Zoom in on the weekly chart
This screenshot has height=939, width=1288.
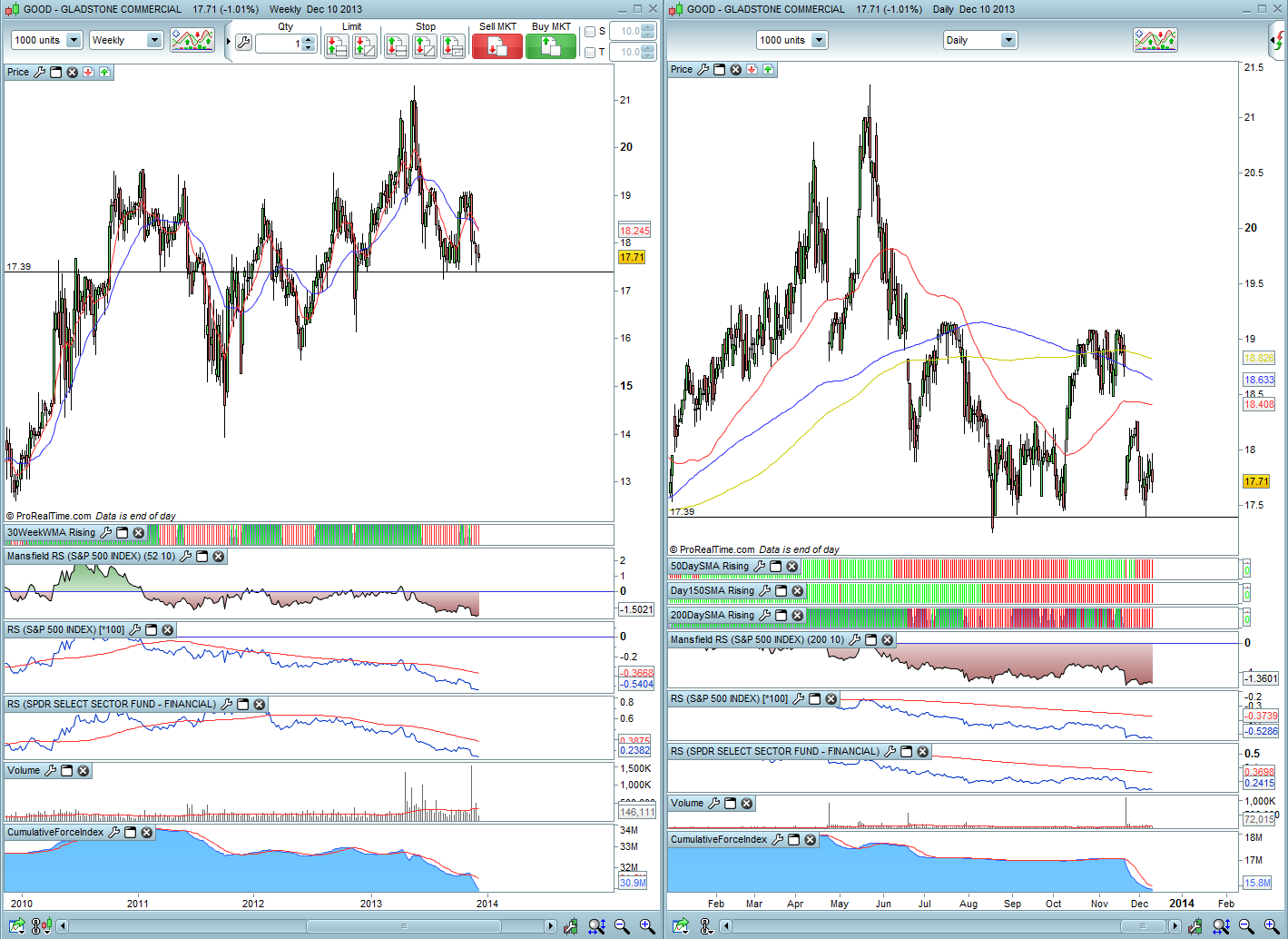pos(647,926)
